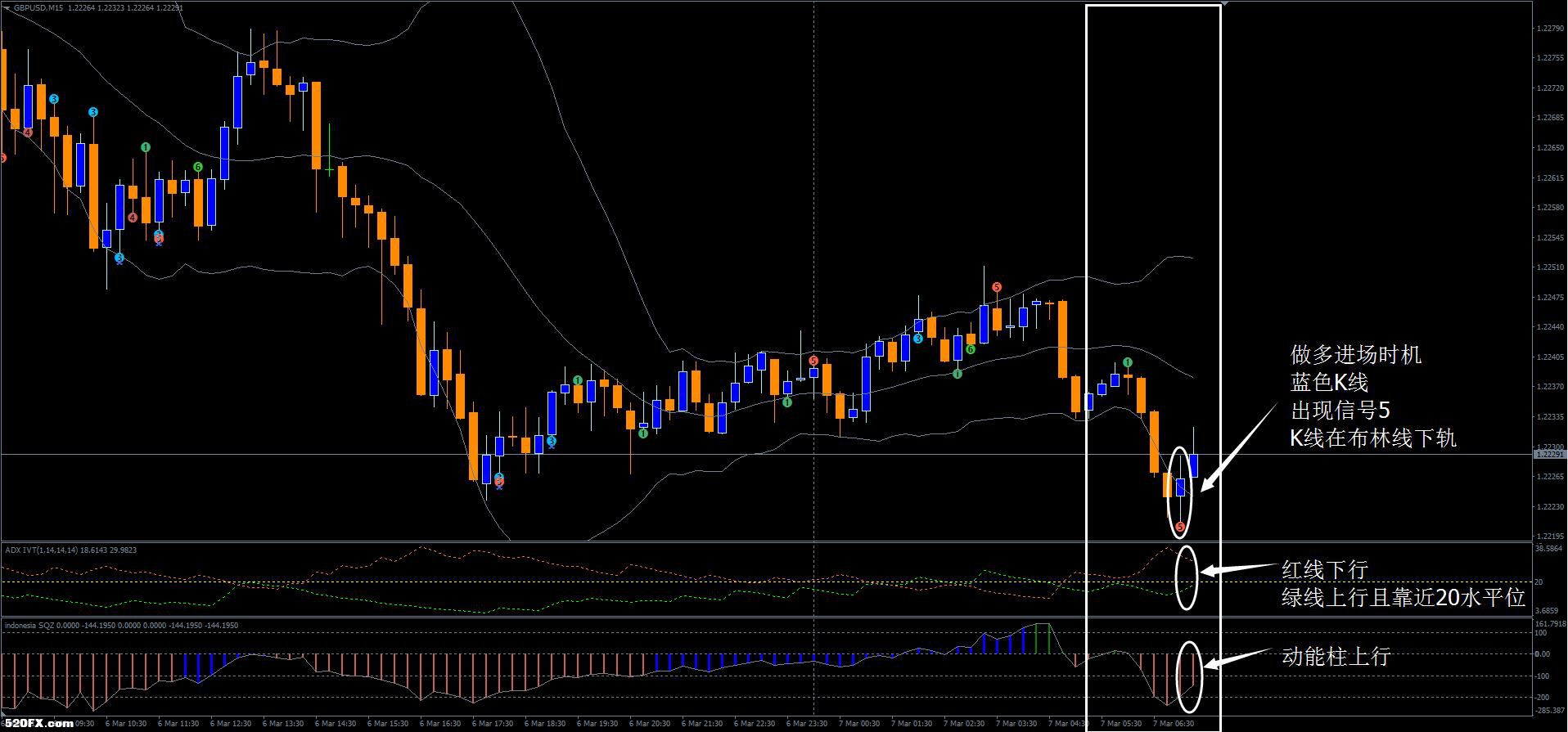Click the 1.22580 price scale label

click(x=1548, y=208)
